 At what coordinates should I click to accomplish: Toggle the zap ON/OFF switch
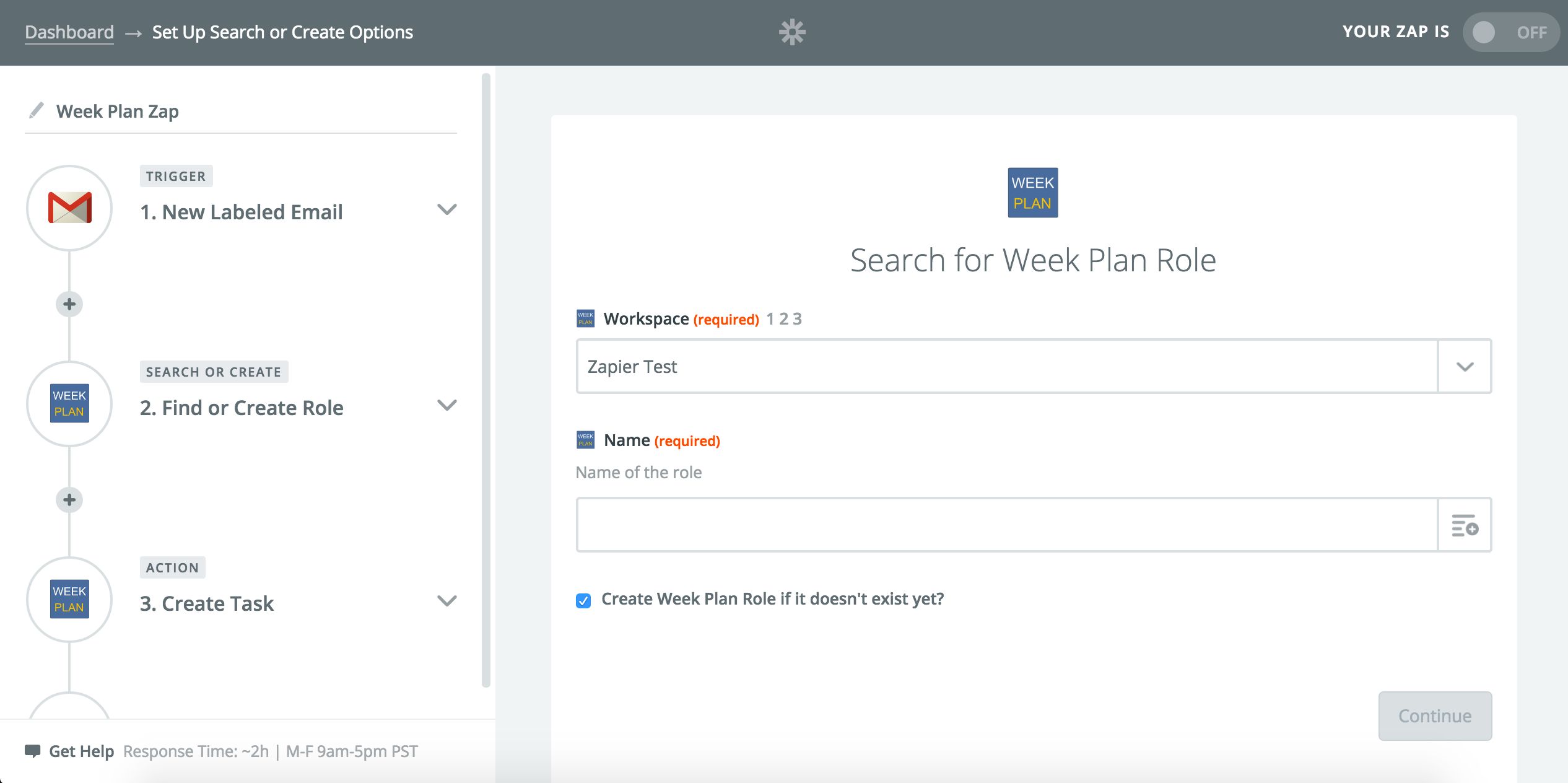(1510, 32)
